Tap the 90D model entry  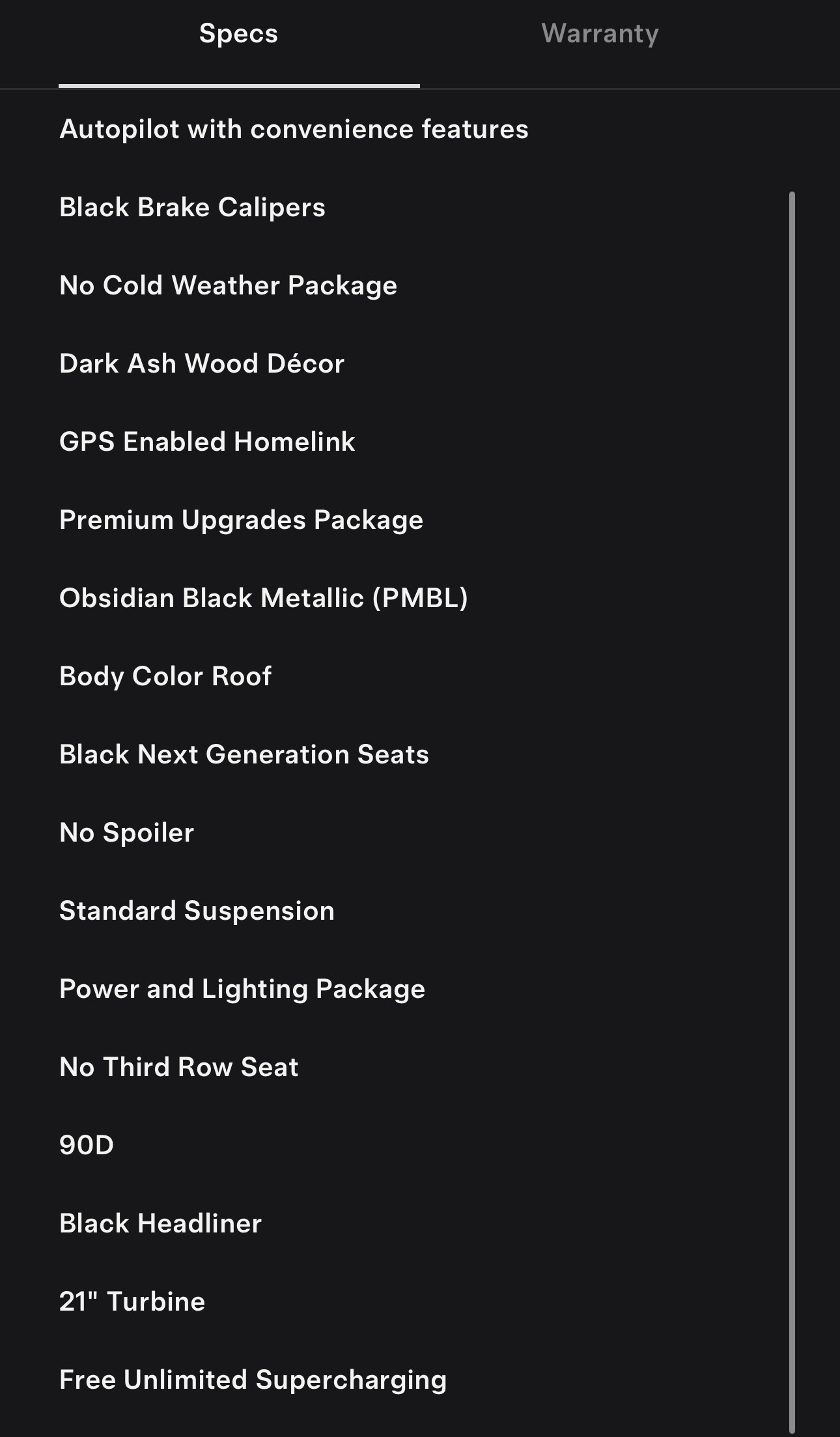(x=87, y=1145)
